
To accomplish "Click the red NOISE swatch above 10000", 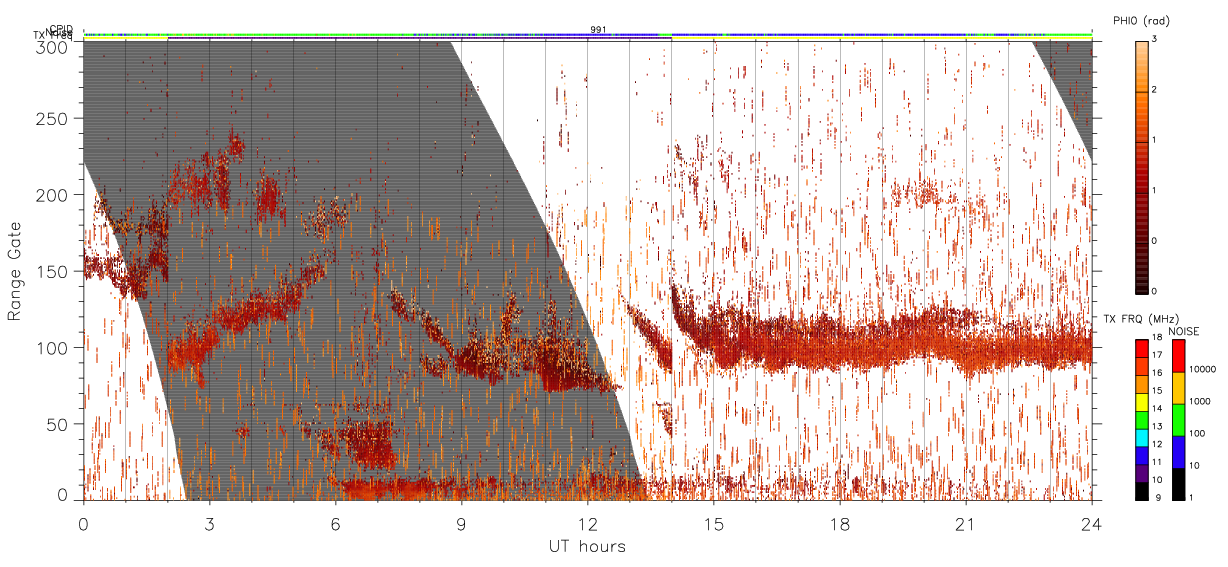I will click(x=1179, y=357).
